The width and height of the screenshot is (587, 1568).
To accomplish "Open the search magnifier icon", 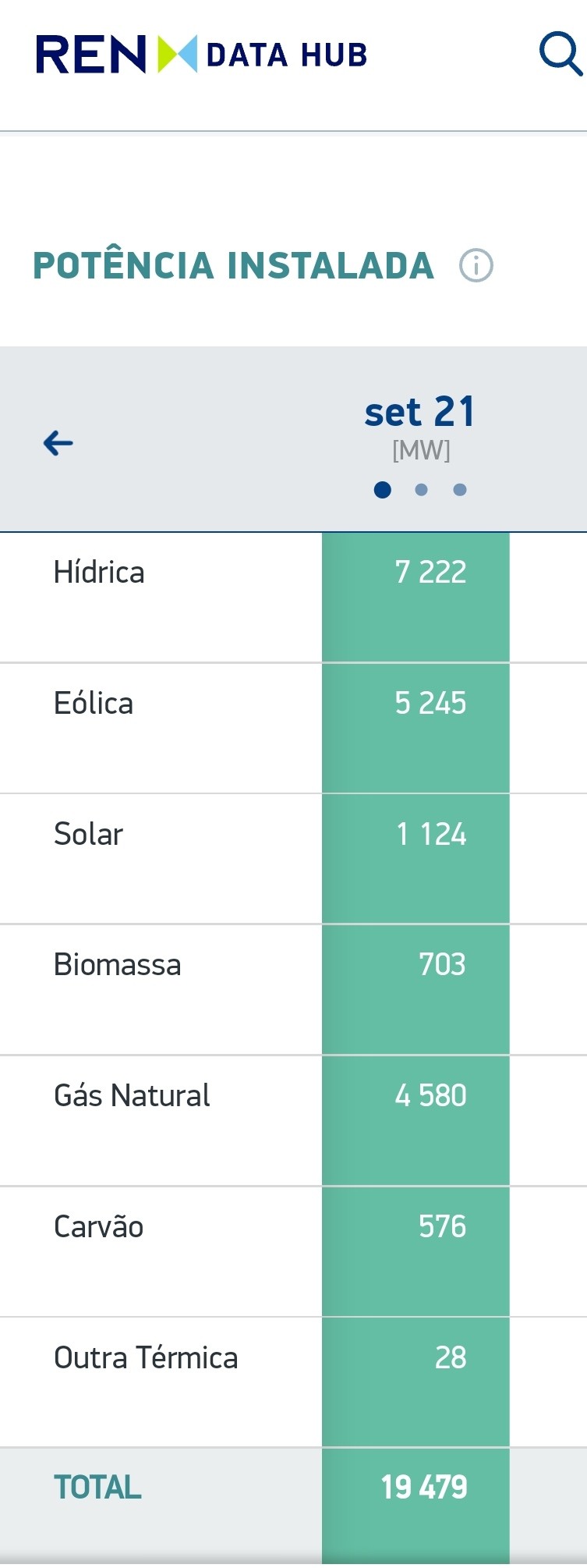I will tap(560, 55).
